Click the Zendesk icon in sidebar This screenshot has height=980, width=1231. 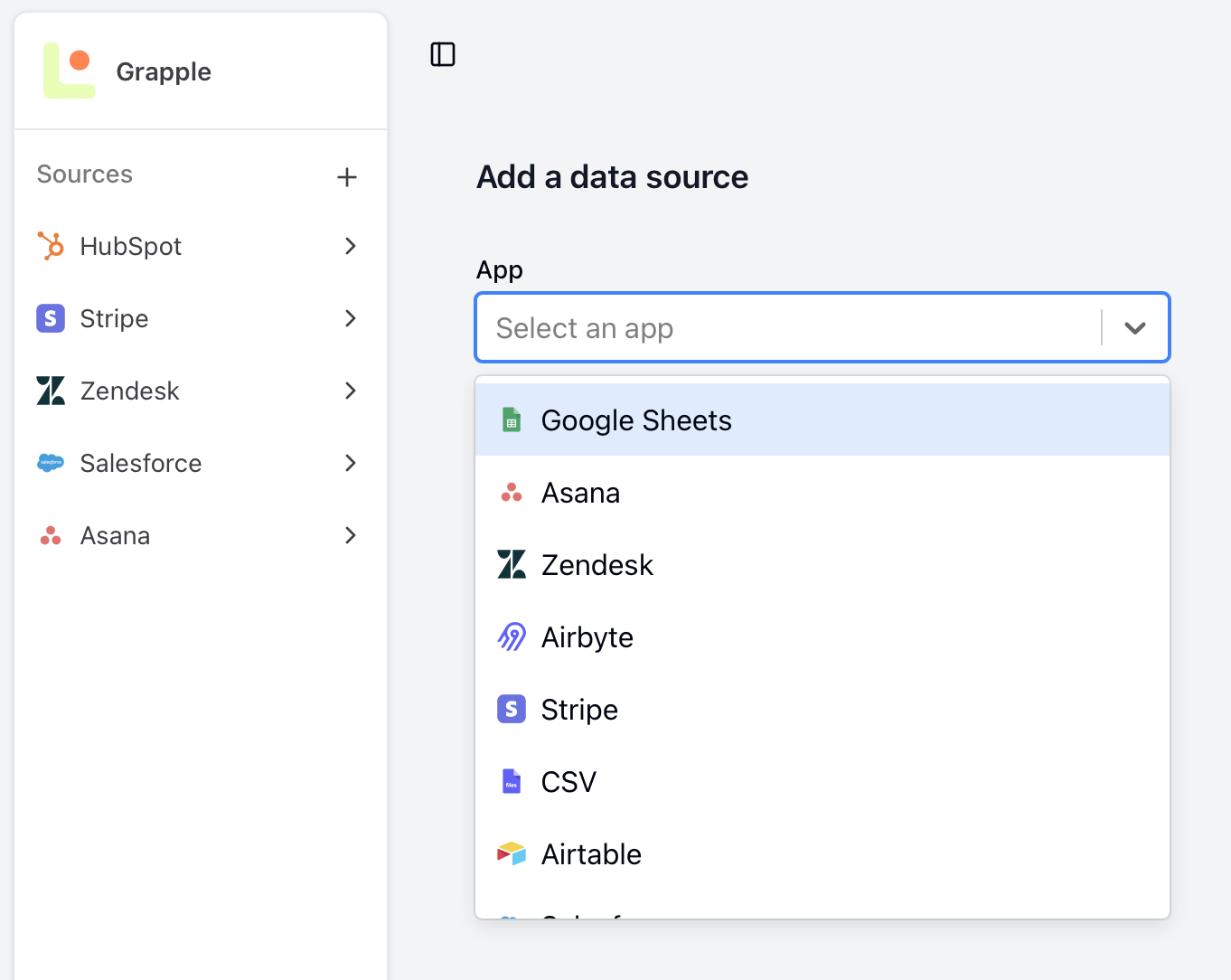point(51,391)
